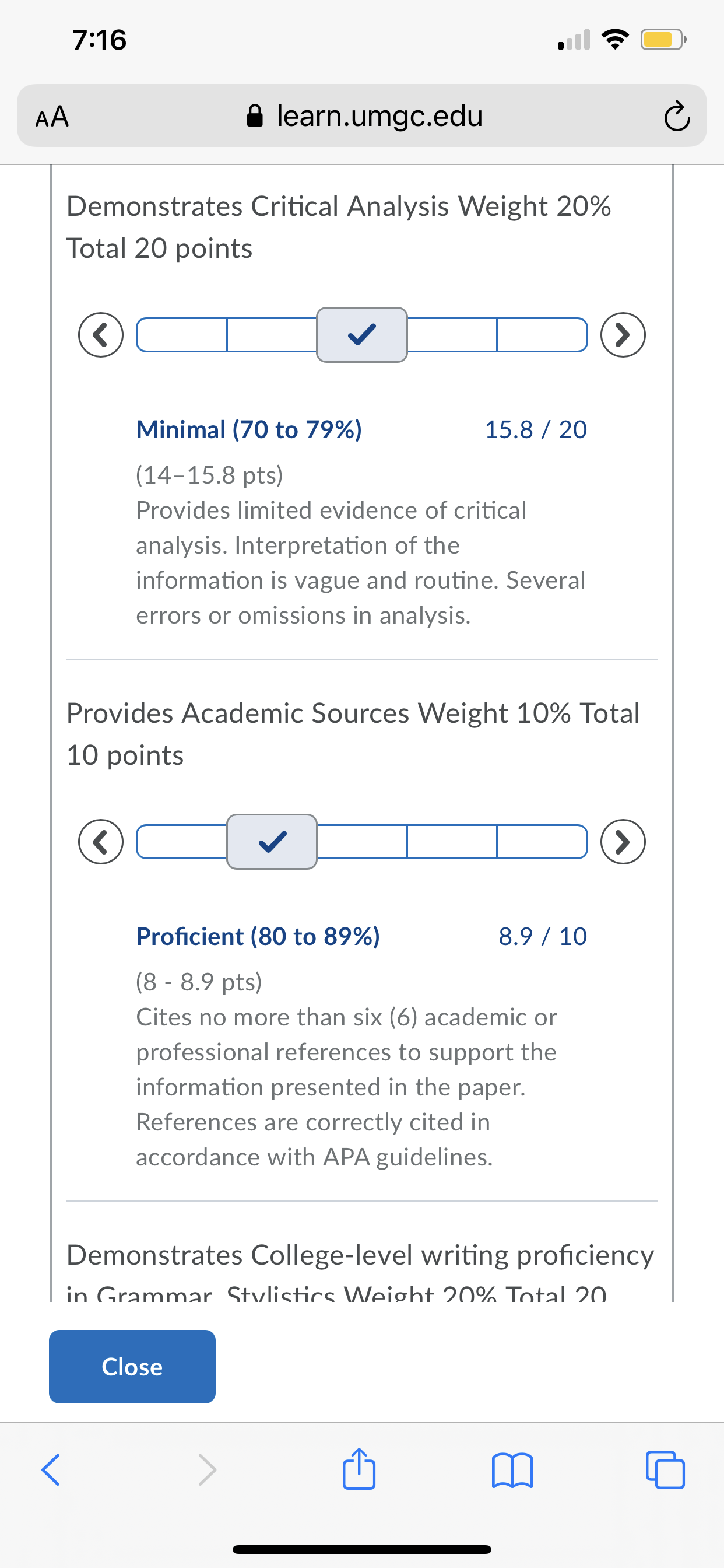724x1568 pixels.
Task: Tap the lock icon beside learn.umgc.edu
Action: [255, 115]
